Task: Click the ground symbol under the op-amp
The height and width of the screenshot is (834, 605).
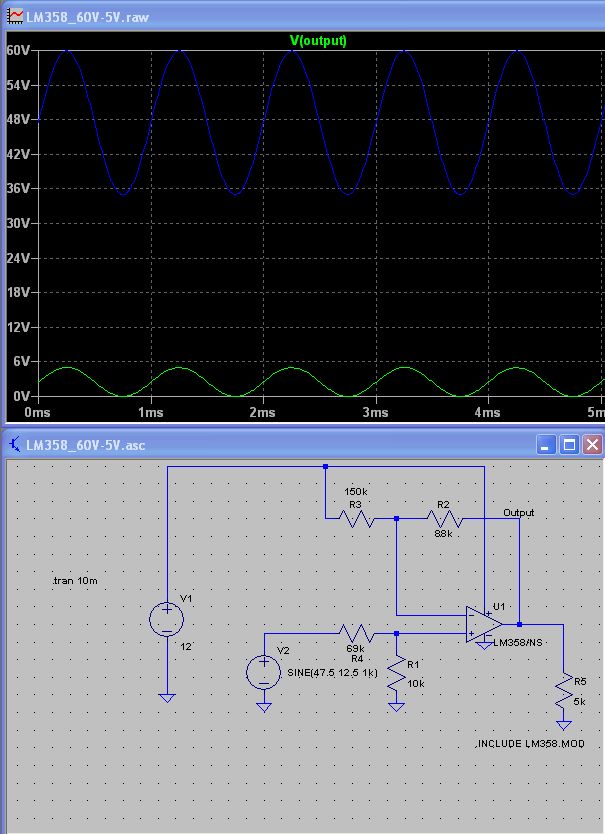Action: pyautogui.click(x=484, y=646)
